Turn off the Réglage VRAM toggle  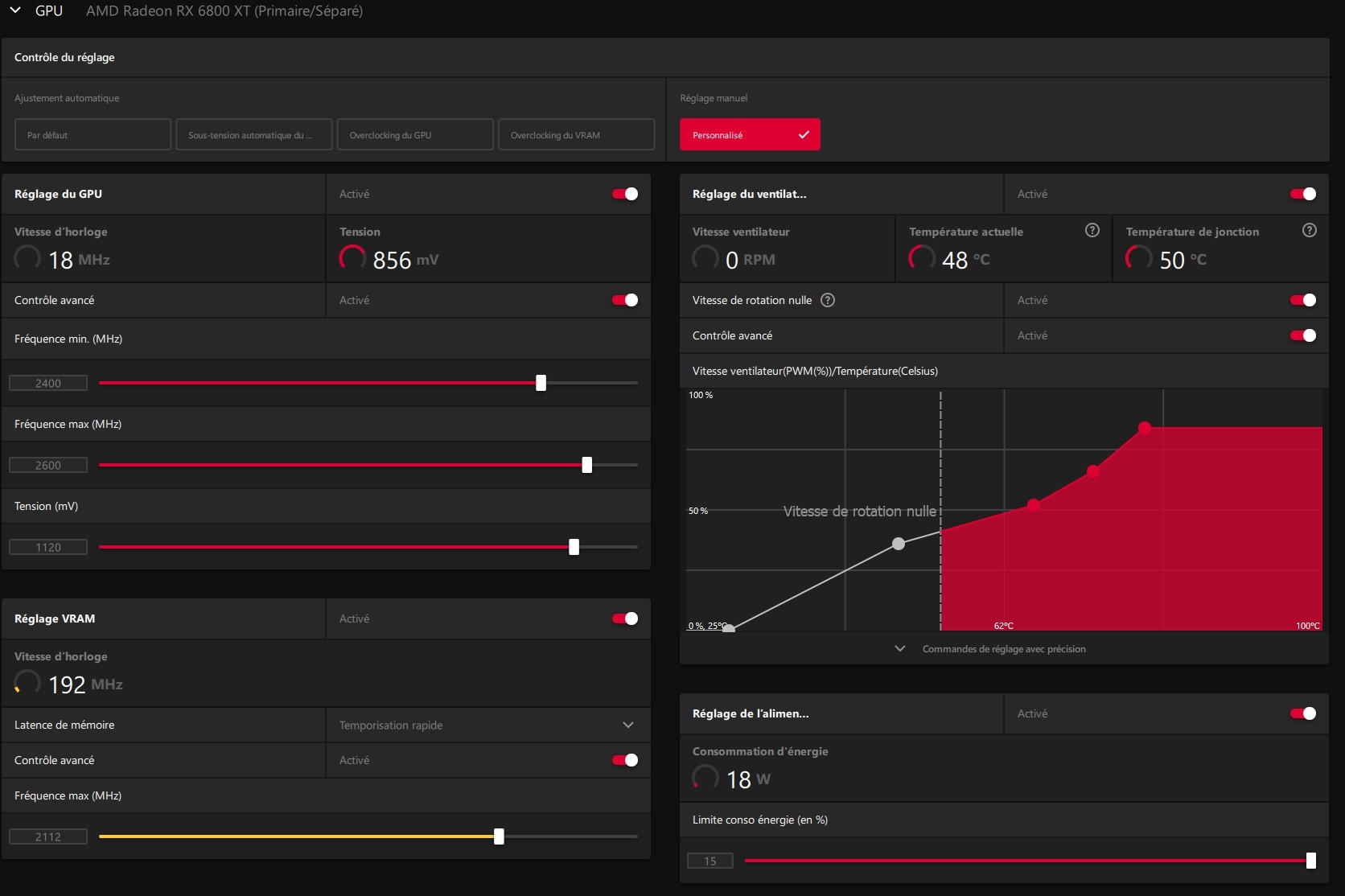pyautogui.click(x=625, y=619)
